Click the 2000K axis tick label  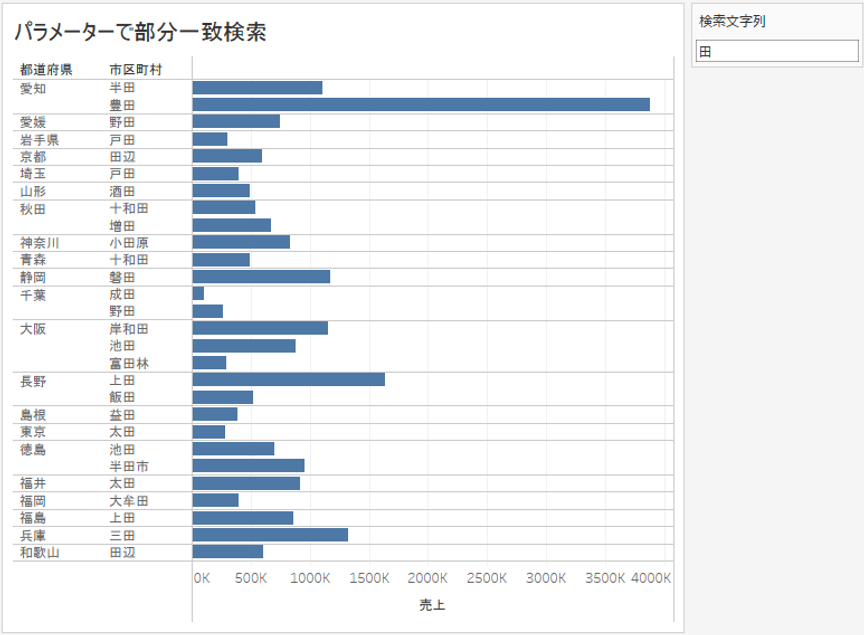tap(428, 578)
